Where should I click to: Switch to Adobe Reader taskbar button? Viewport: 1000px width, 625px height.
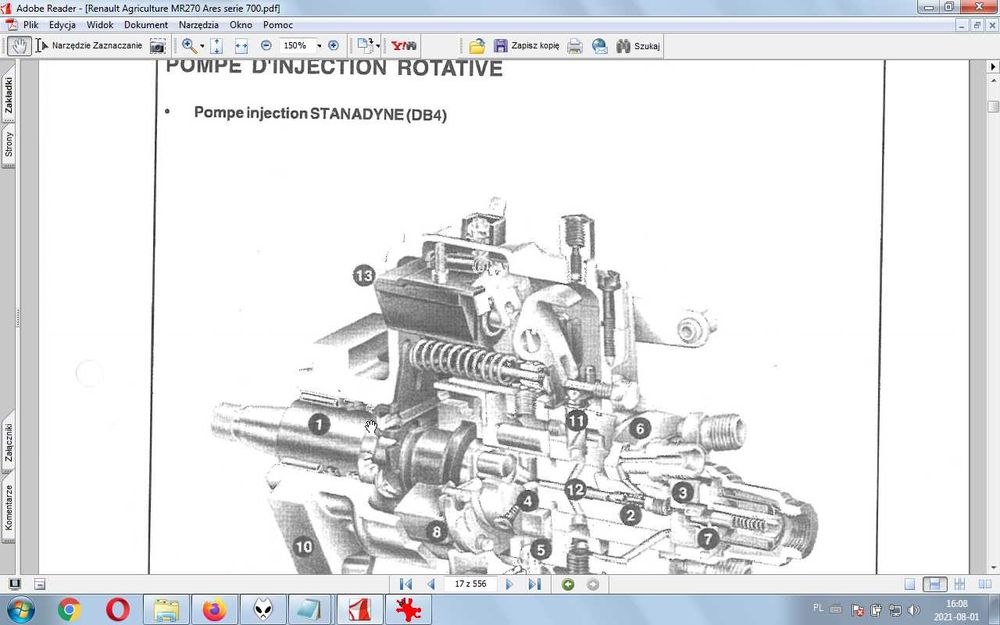coord(359,610)
